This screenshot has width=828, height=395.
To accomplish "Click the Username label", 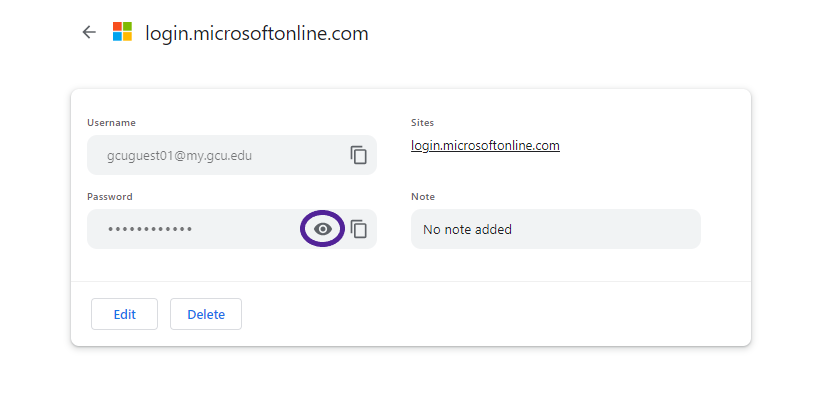I will coord(111,123).
